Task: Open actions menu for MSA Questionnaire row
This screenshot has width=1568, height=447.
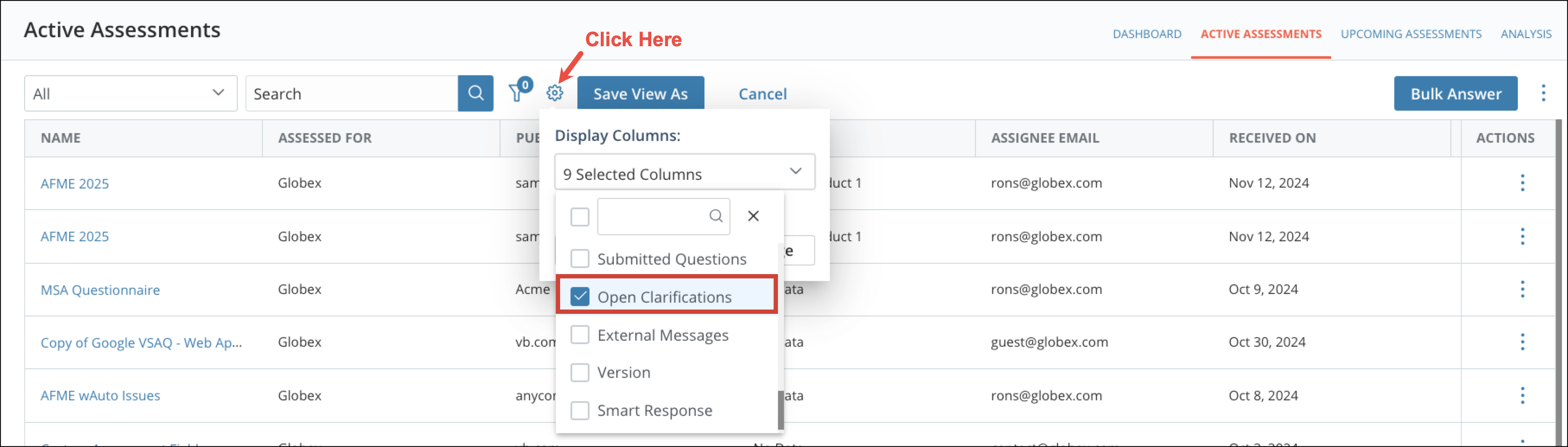Action: pos(1522,289)
